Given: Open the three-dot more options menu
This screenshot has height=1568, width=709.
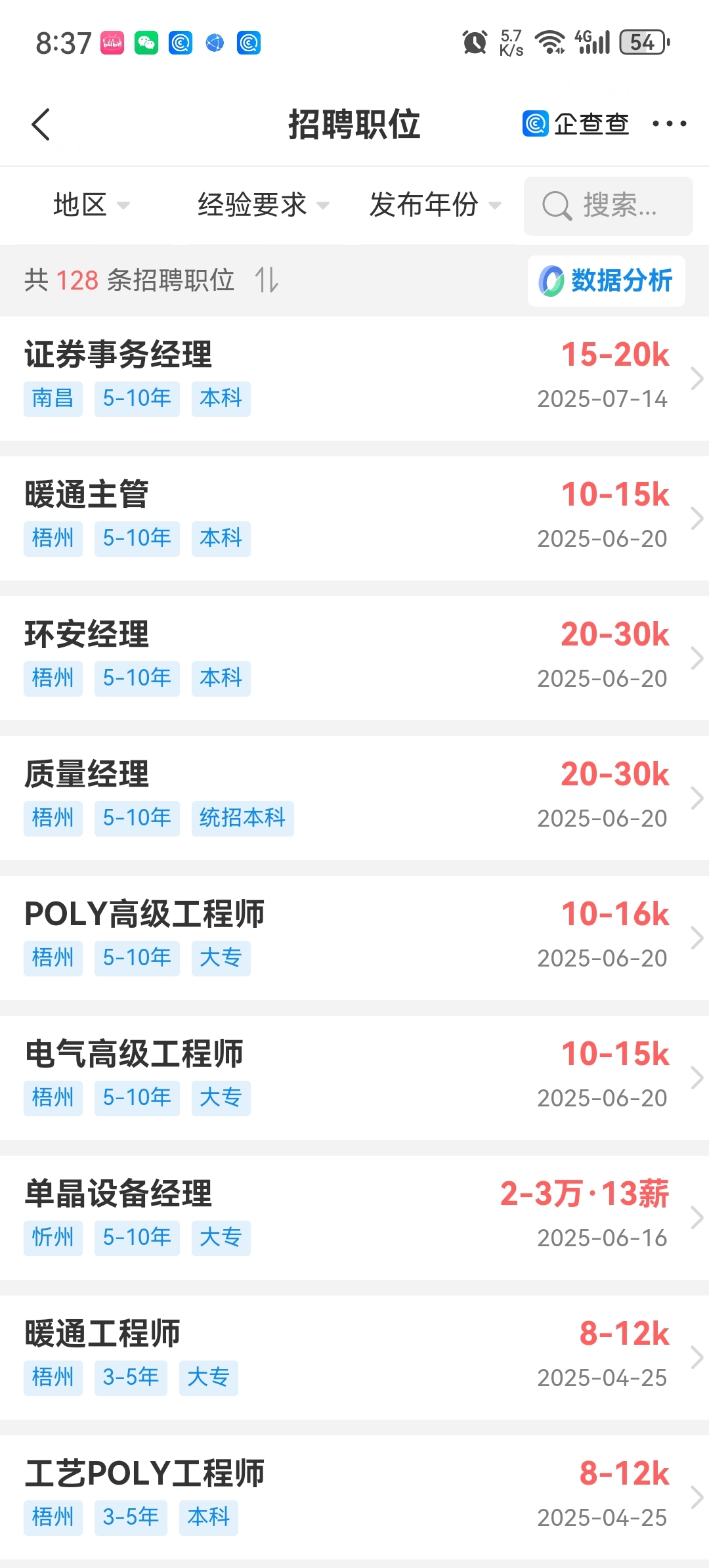Looking at the screenshot, I should click(669, 123).
